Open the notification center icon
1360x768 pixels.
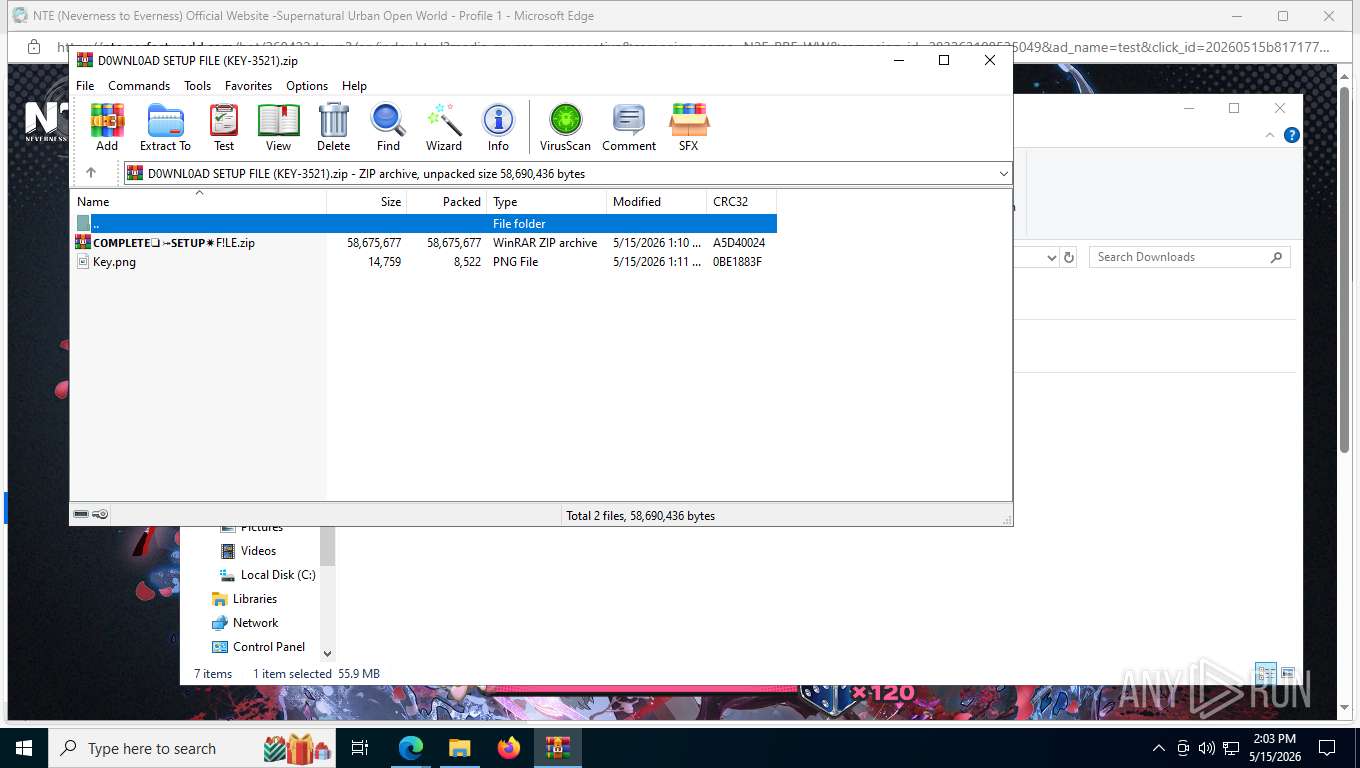pos(1327,748)
